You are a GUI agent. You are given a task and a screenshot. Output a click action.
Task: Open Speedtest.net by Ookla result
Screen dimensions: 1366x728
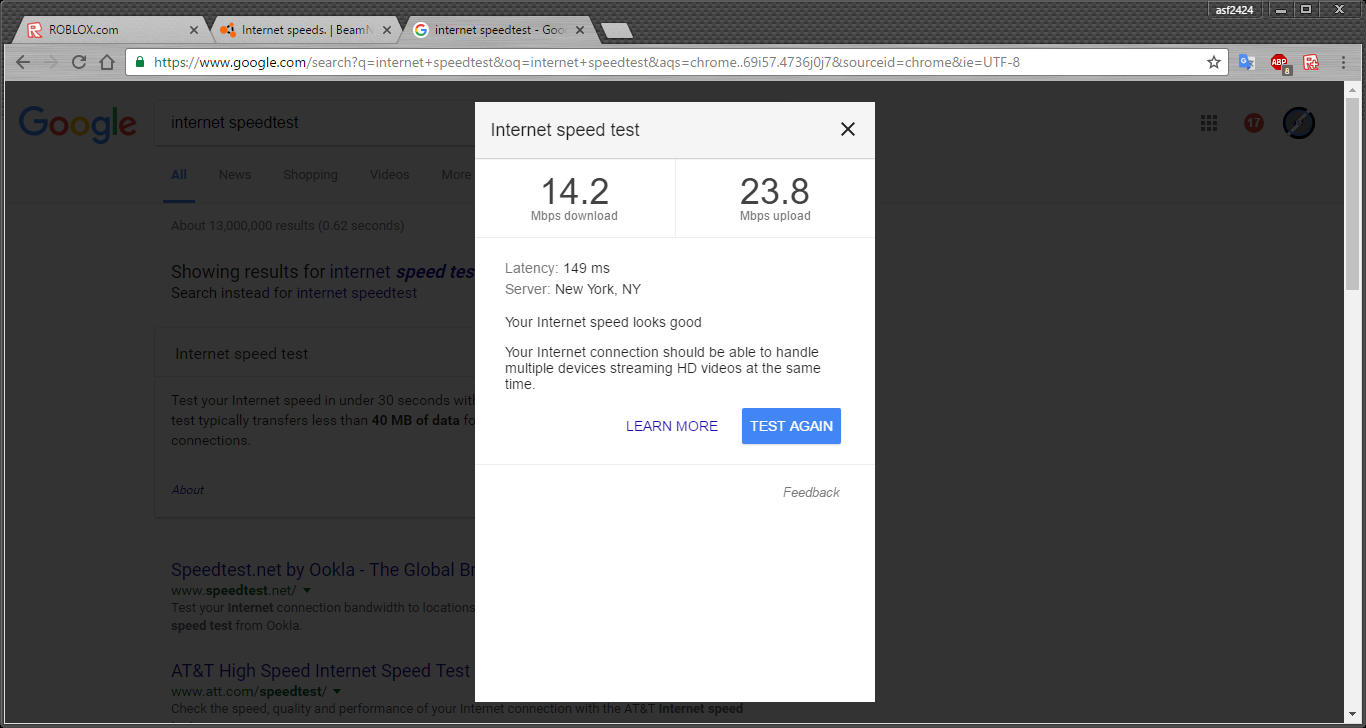[323, 570]
